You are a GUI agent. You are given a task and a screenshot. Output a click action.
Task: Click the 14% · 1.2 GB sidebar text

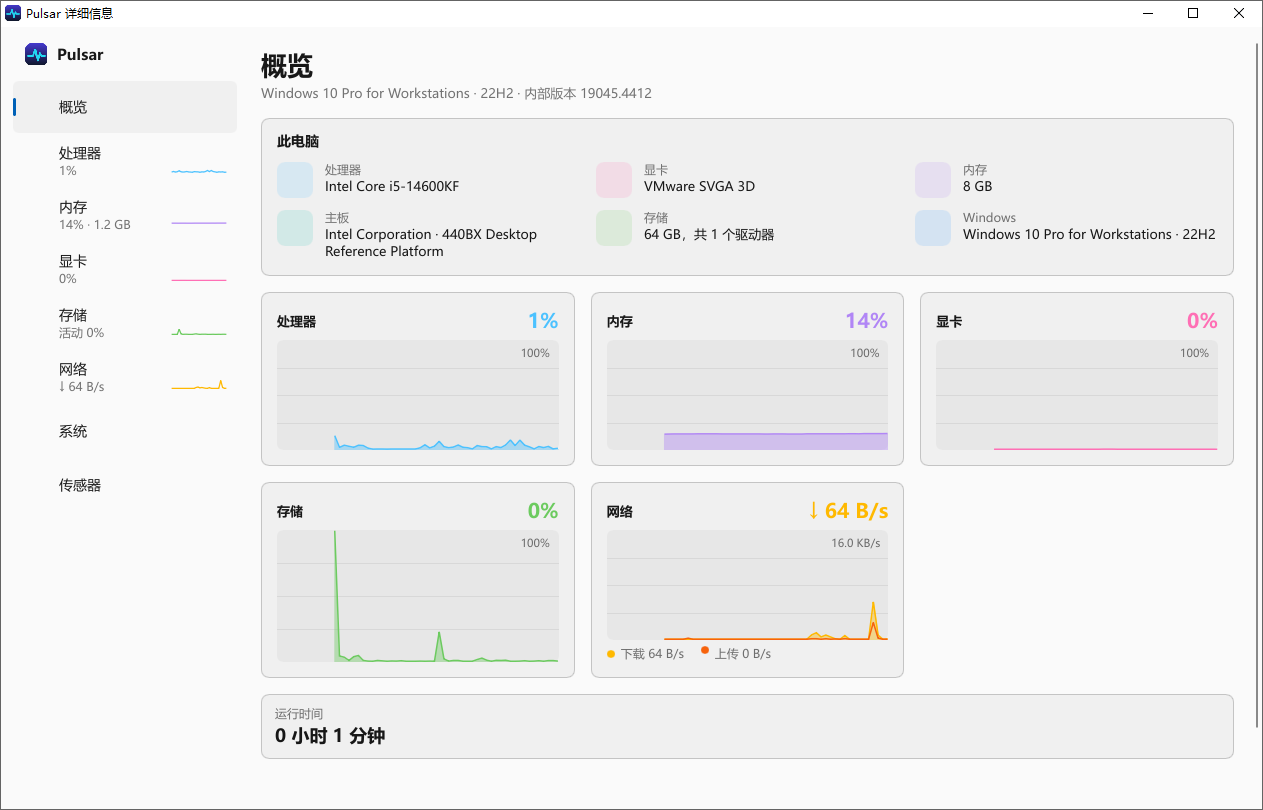95,225
